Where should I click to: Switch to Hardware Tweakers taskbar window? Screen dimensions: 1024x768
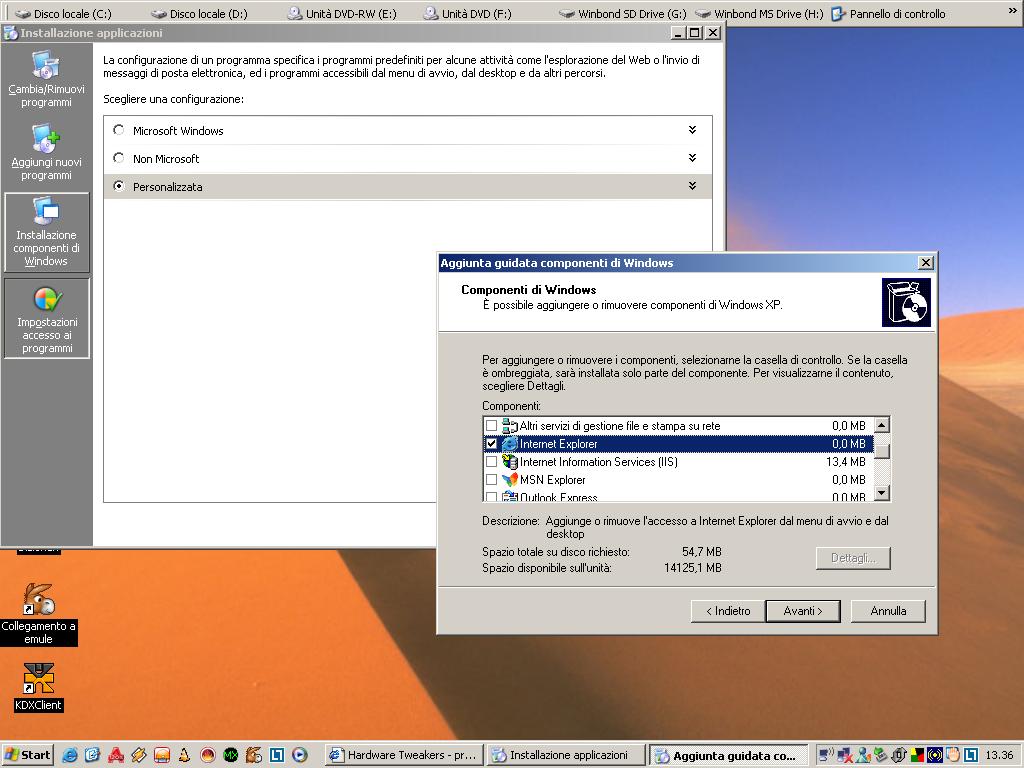403,755
